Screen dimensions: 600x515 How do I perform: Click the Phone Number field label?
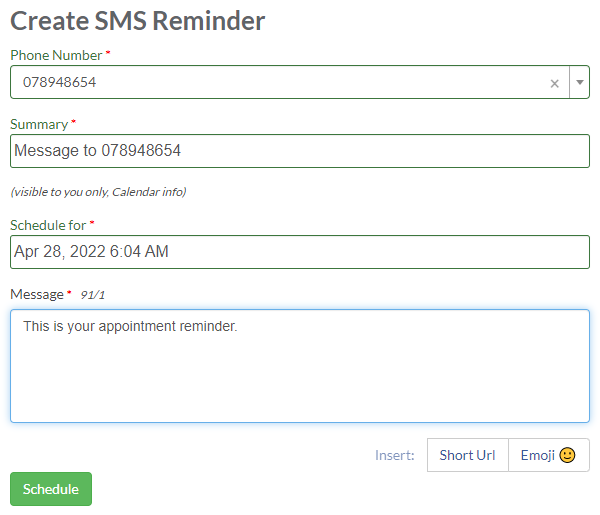(56, 55)
